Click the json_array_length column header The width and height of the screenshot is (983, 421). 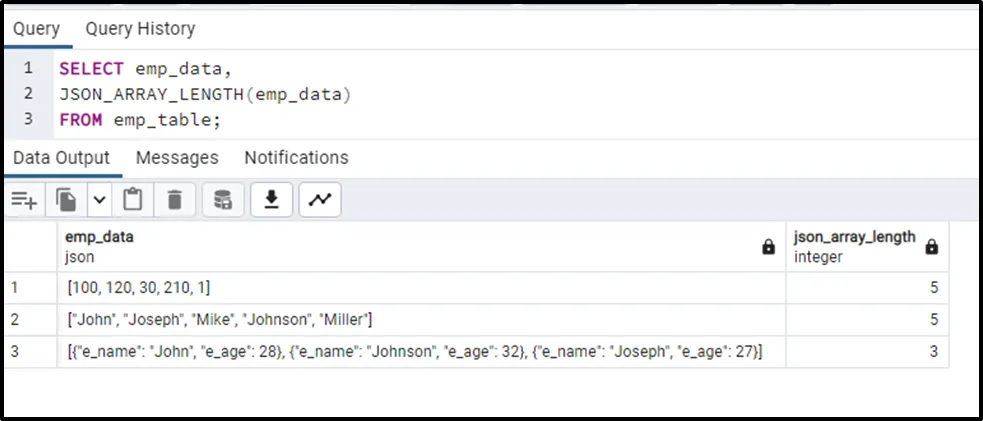(853, 238)
